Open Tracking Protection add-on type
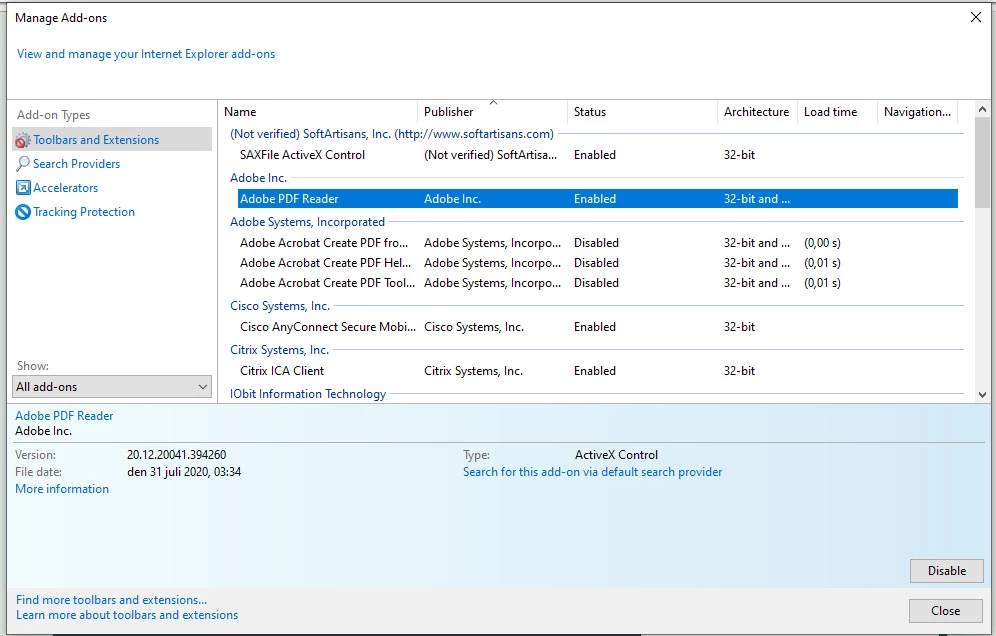The width and height of the screenshot is (996, 636). (84, 212)
